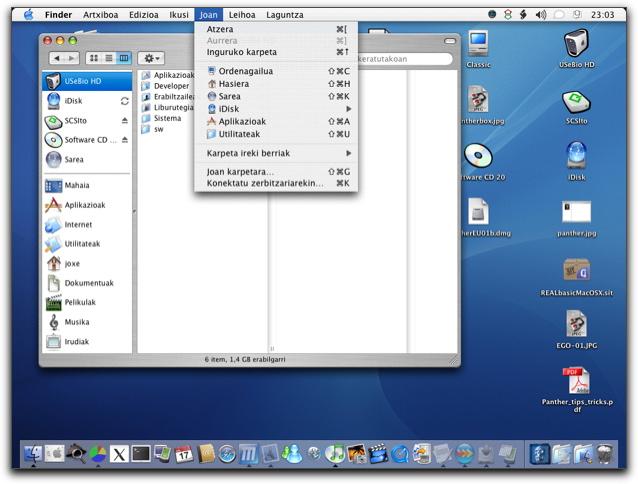Open iCal from the Dock
The height and width of the screenshot is (484, 638).
pos(184,454)
